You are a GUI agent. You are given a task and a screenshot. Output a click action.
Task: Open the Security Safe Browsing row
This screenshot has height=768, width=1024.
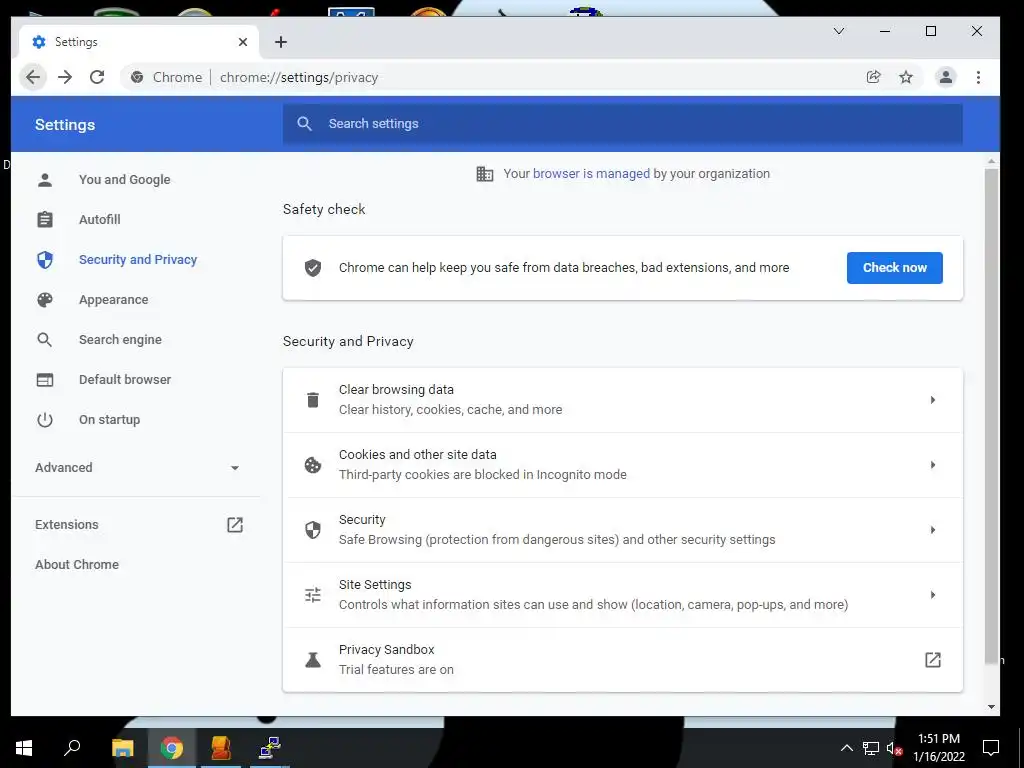[x=622, y=530]
